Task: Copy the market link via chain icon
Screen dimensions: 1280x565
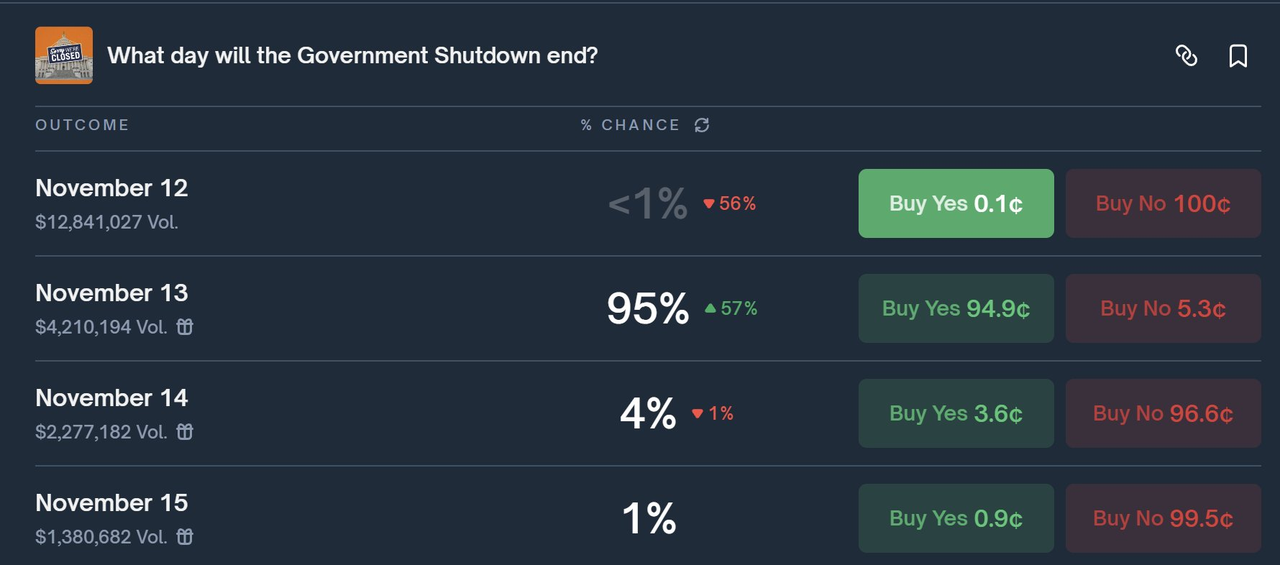Action: click(x=1186, y=56)
